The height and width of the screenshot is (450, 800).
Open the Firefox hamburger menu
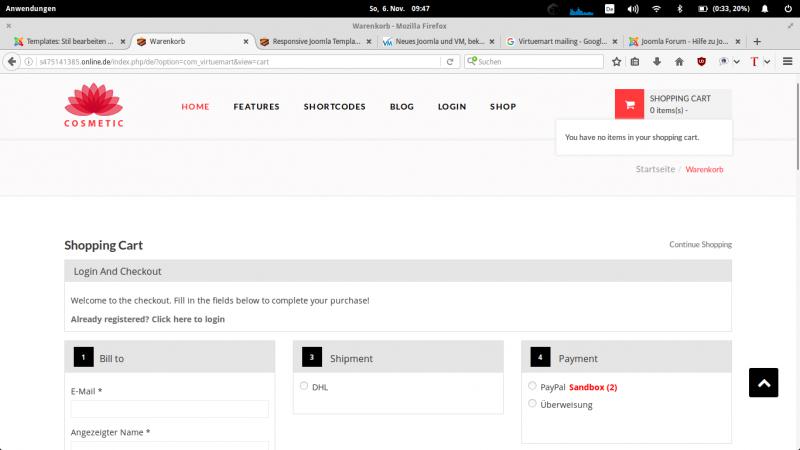coord(786,62)
